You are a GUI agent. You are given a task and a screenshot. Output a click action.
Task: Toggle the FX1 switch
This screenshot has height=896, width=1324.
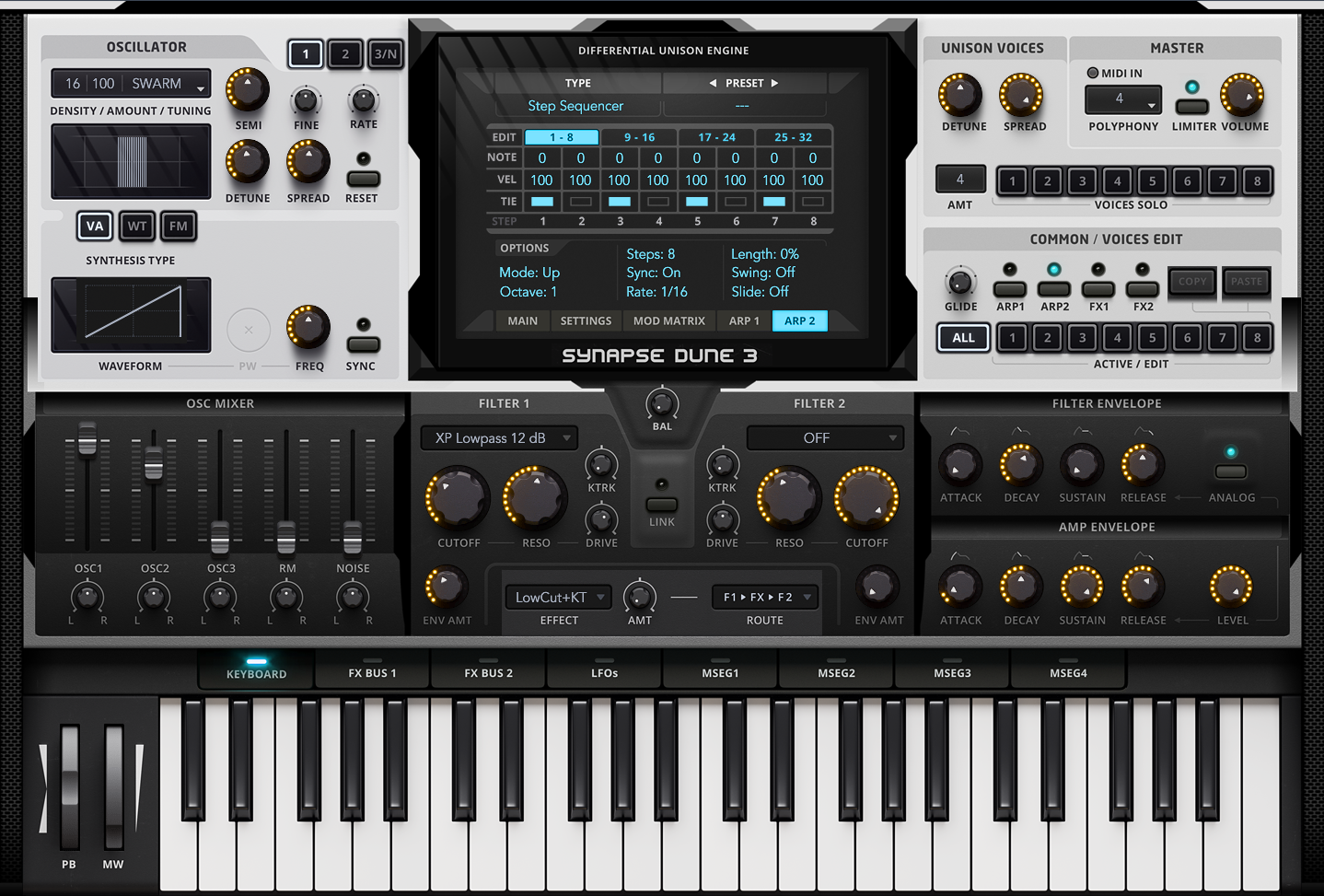click(1098, 289)
